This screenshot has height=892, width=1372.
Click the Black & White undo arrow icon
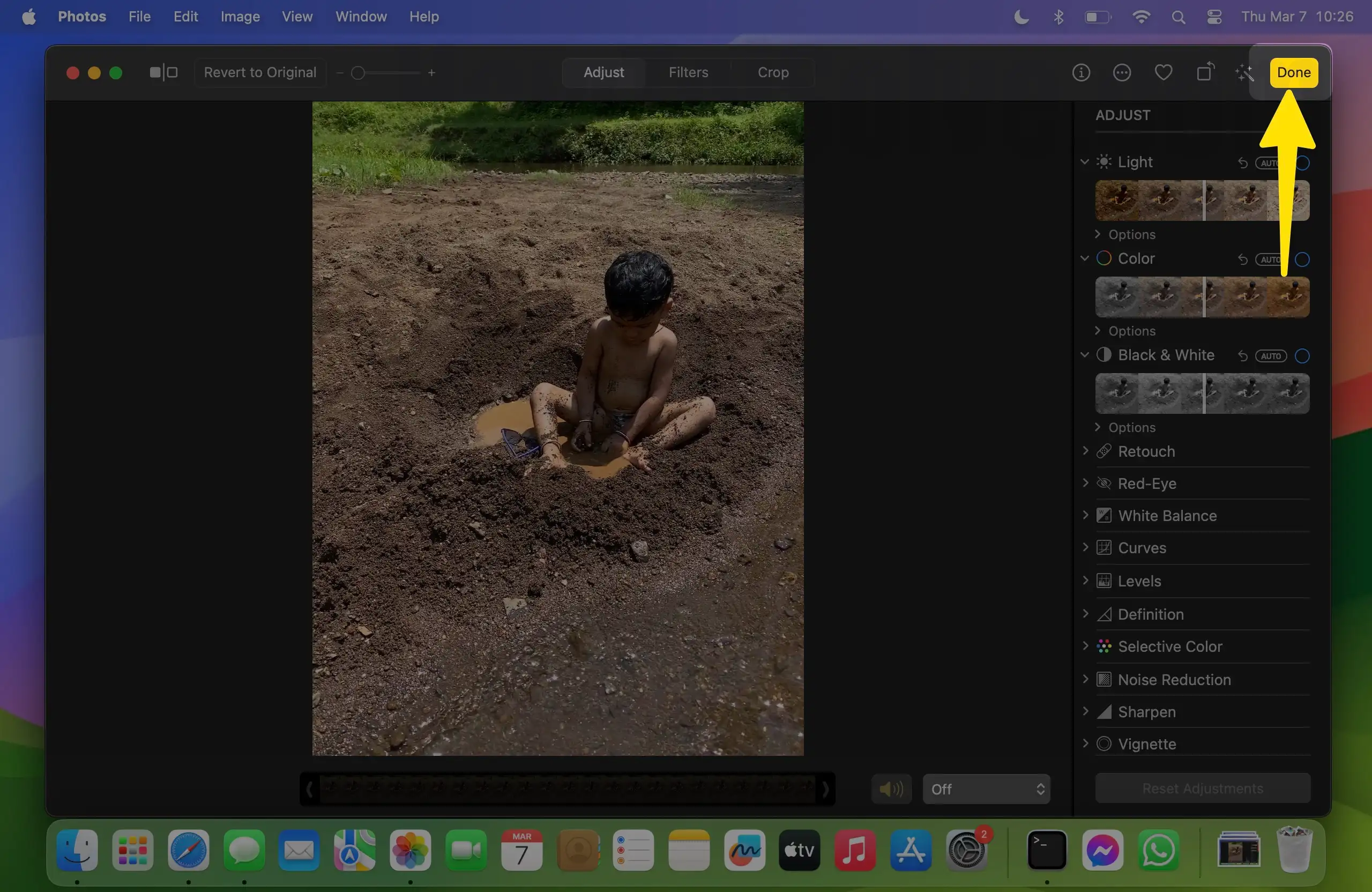pyautogui.click(x=1242, y=356)
